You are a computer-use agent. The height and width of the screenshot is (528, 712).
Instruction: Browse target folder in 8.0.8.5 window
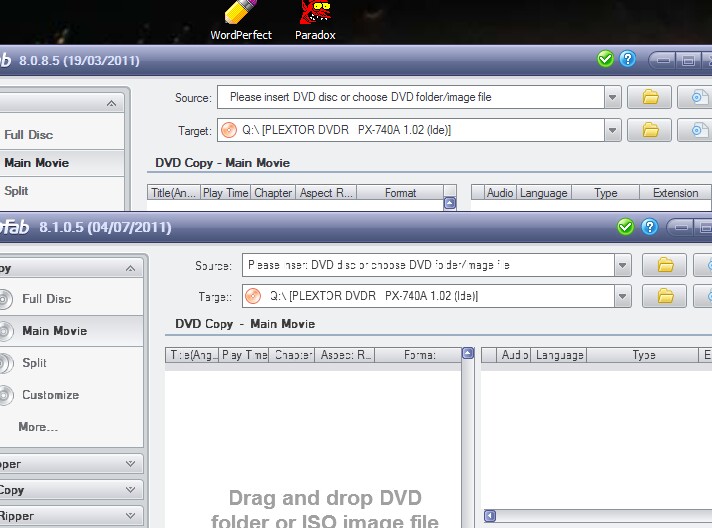[x=649, y=130]
